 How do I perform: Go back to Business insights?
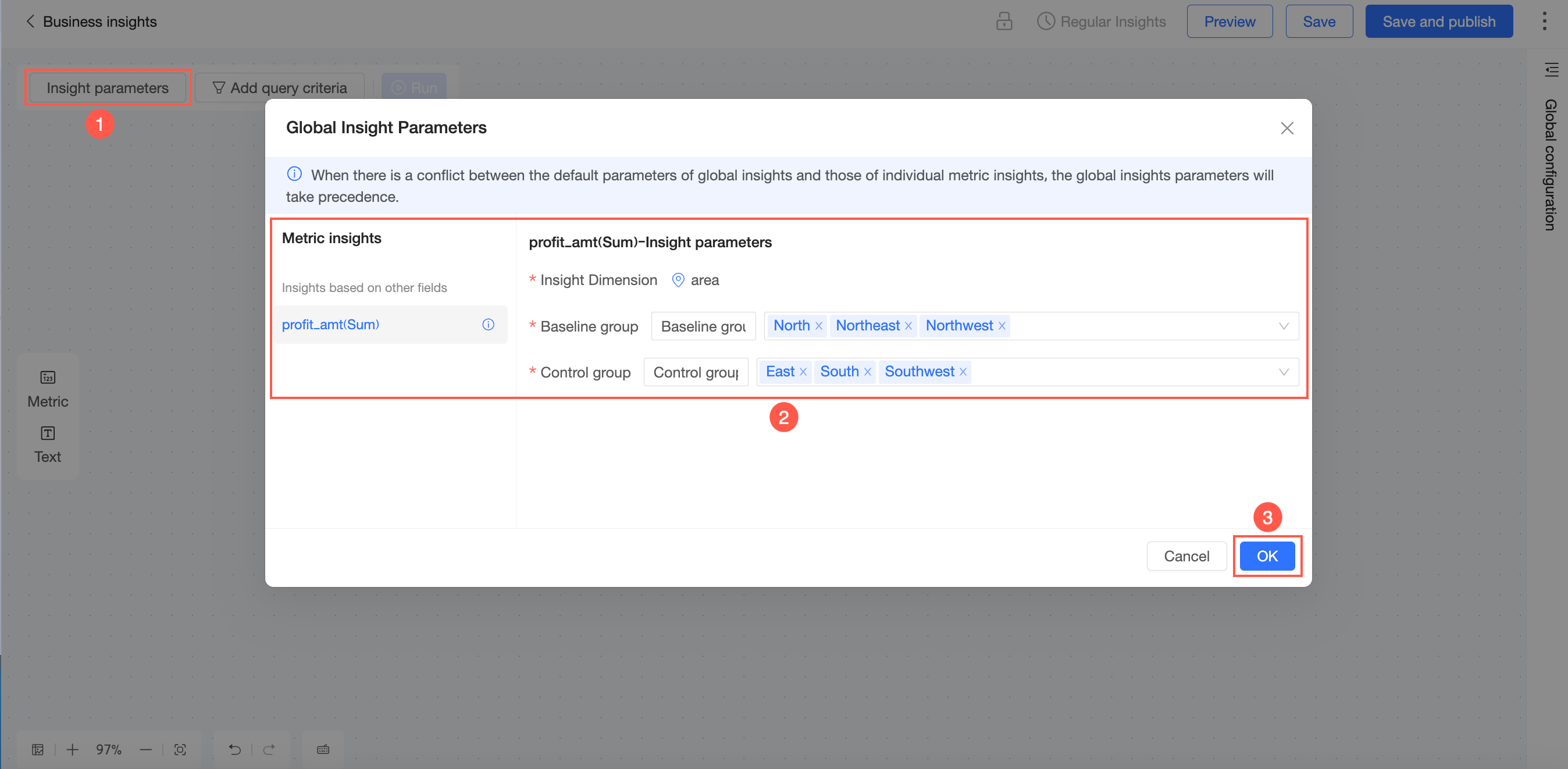point(30,22)
